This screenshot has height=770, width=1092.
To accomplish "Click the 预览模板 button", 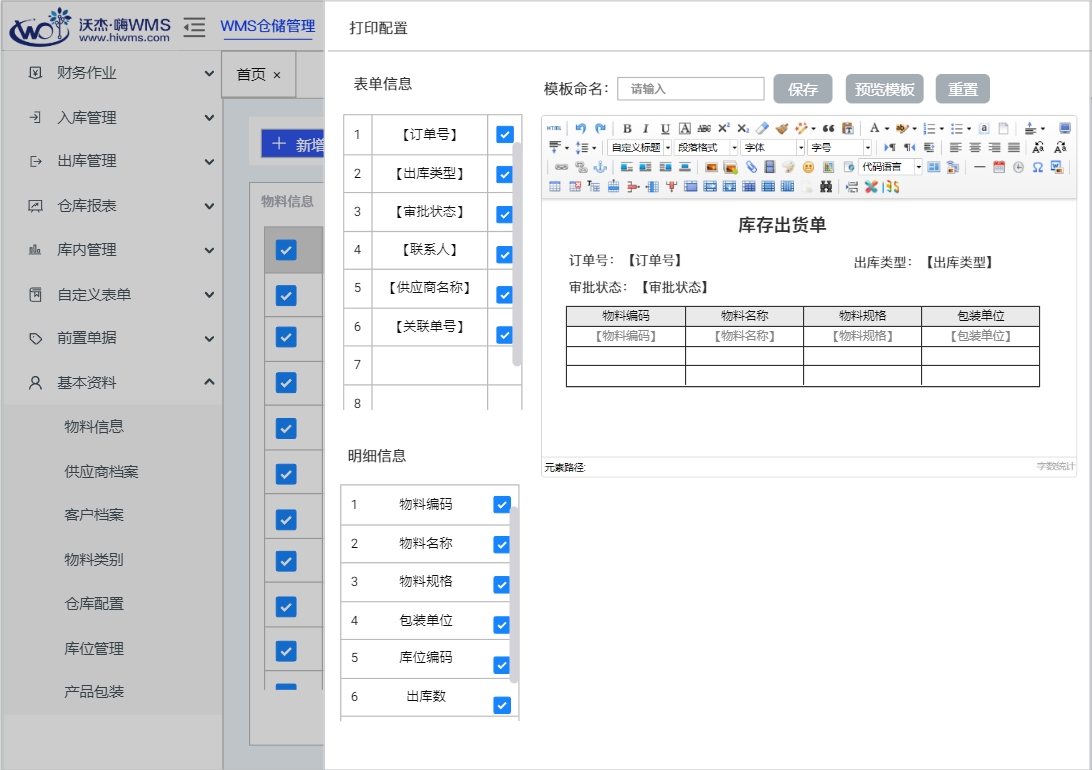I will pos(884,89).
